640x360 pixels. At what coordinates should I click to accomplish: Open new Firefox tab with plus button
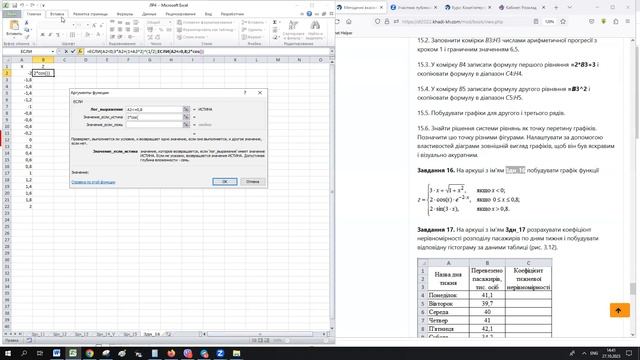pyautogui.click(x=556, y=7)
